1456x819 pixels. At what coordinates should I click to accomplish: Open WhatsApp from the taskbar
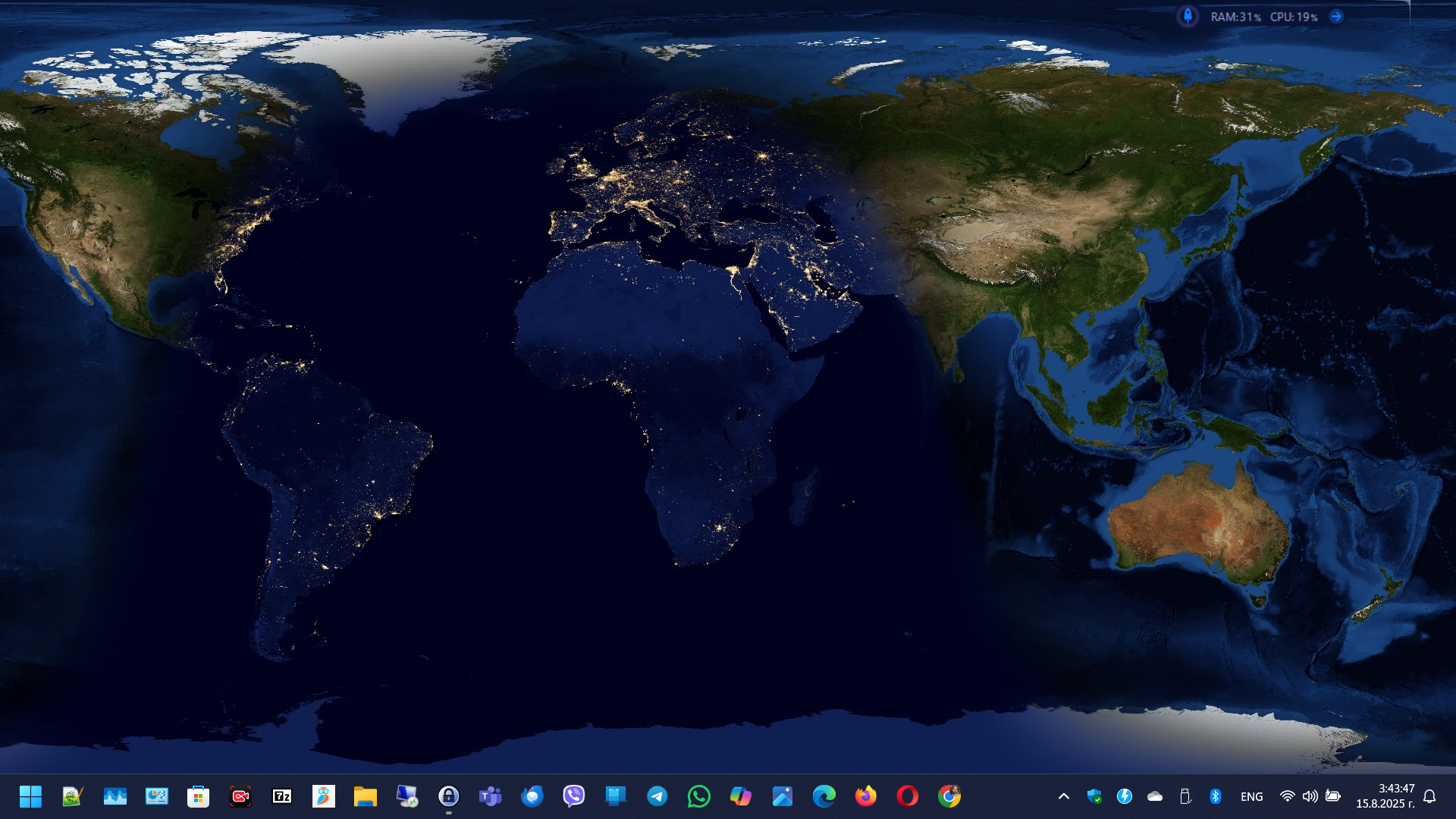point(698,796)
